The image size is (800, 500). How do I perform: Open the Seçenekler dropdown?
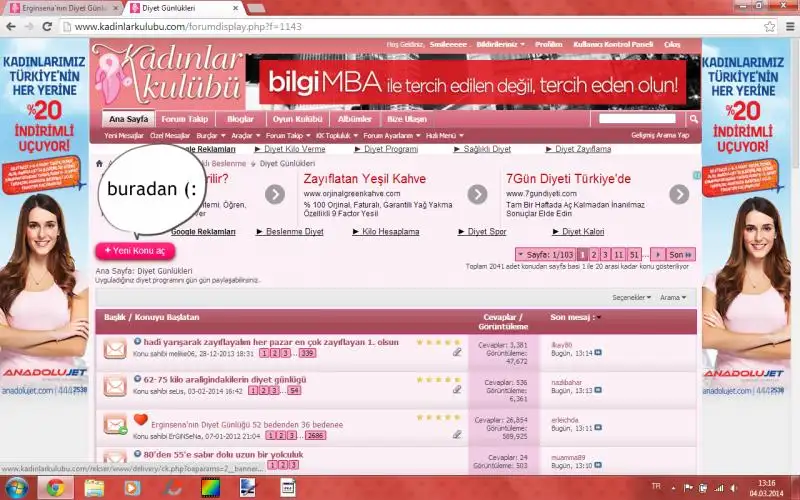click(631, 297)
